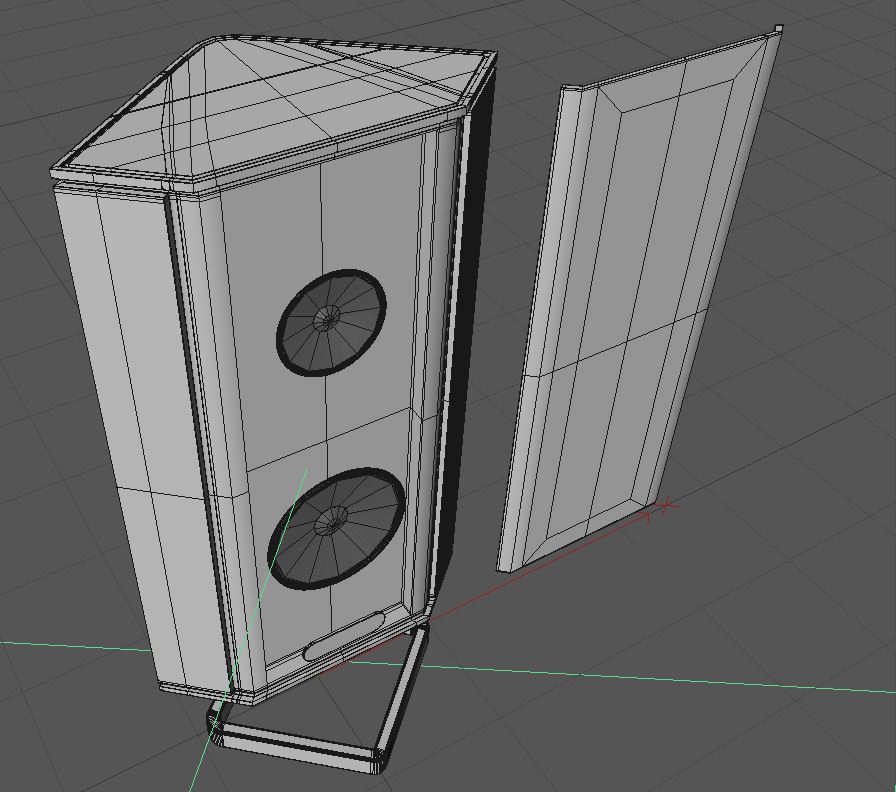Click the red X marker at the door's corner
896x792 pixels.
point(665,506)
